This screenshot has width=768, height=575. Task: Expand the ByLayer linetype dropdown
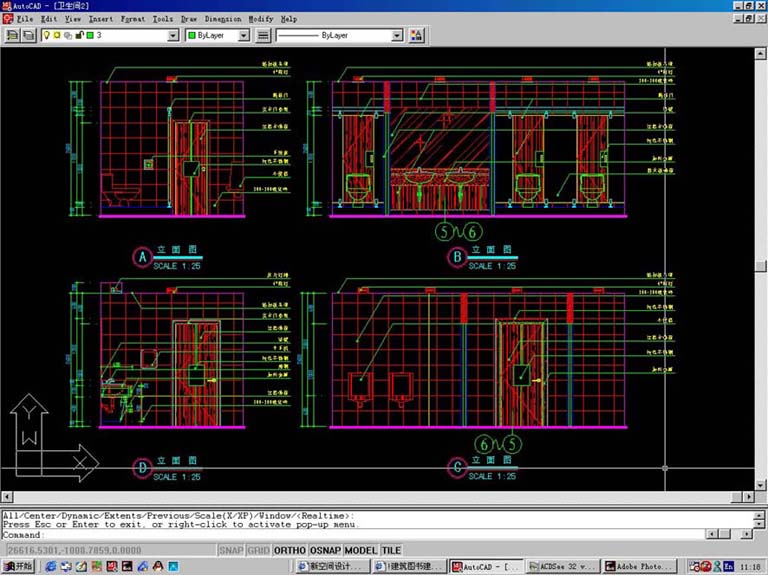pos(397,35)
